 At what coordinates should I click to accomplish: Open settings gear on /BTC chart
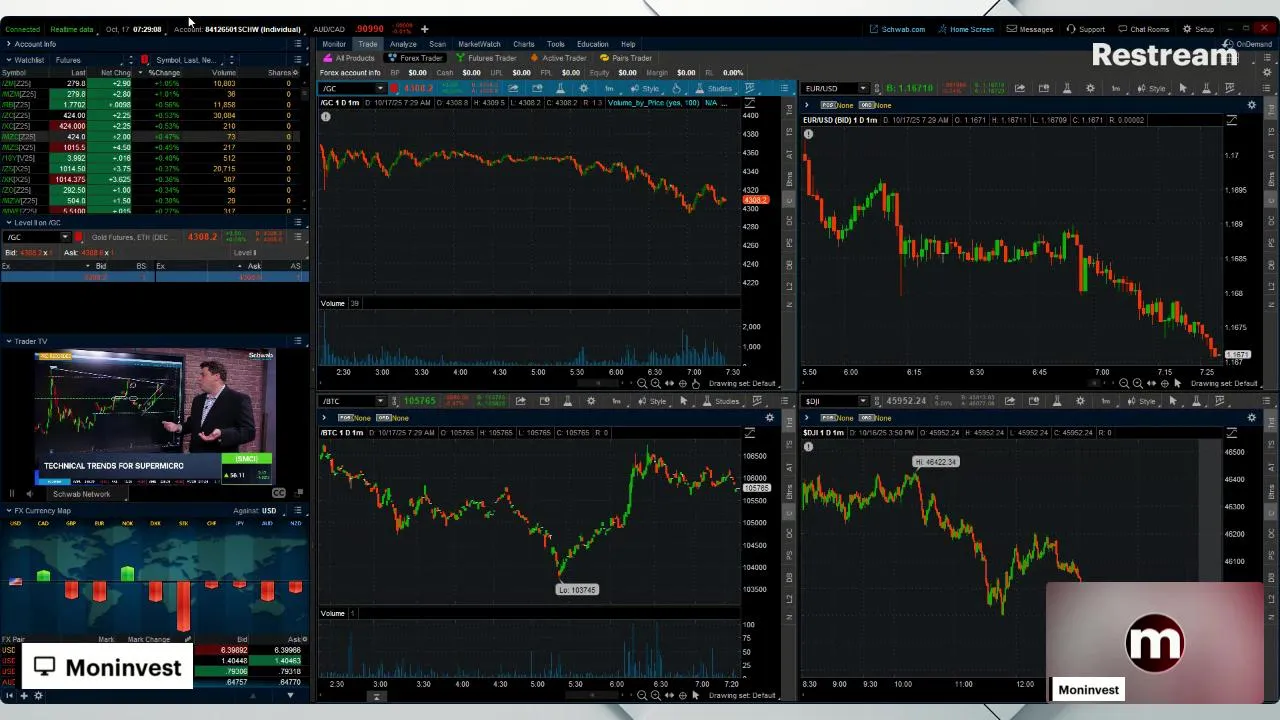[x=591, y=401]
